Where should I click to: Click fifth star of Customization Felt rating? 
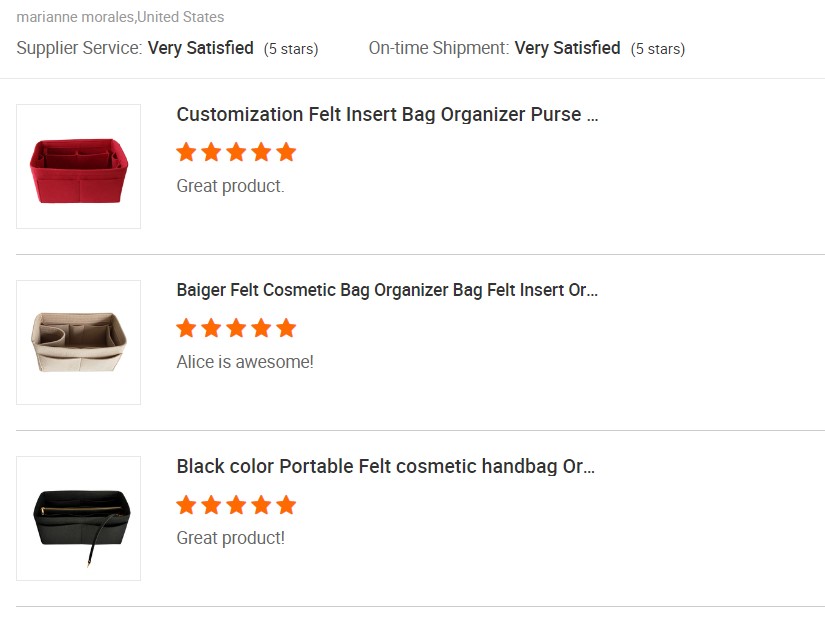click(x=286, y=152)
